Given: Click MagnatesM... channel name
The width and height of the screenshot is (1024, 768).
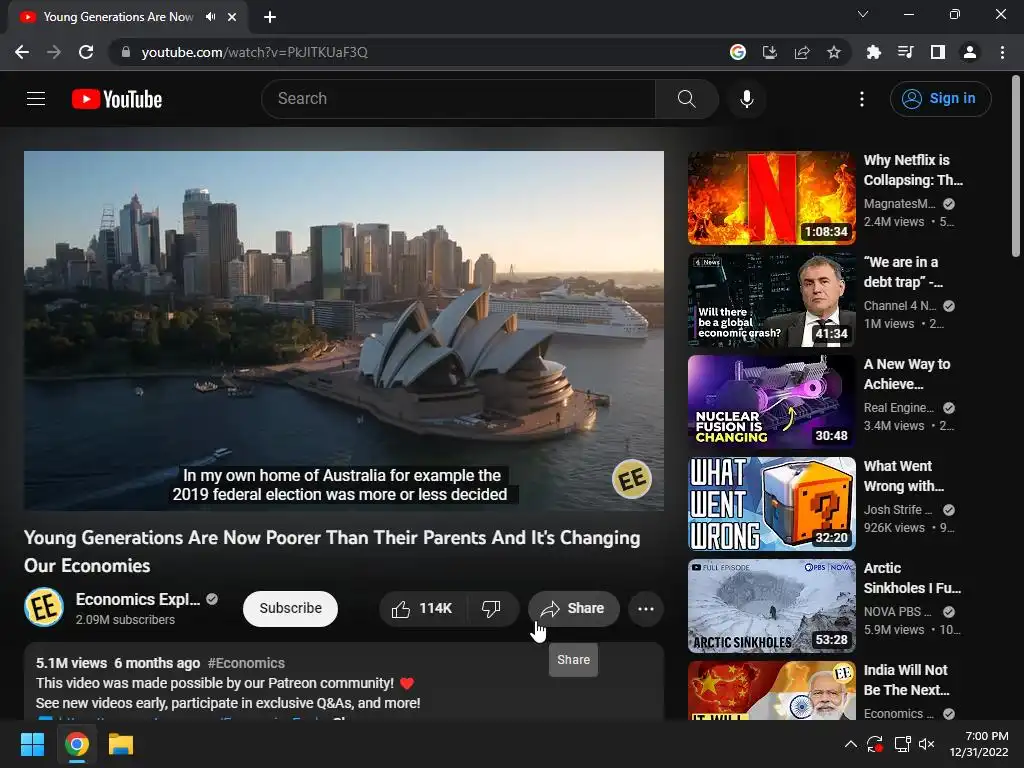Looking at the screenshot, I should point(899,204).
